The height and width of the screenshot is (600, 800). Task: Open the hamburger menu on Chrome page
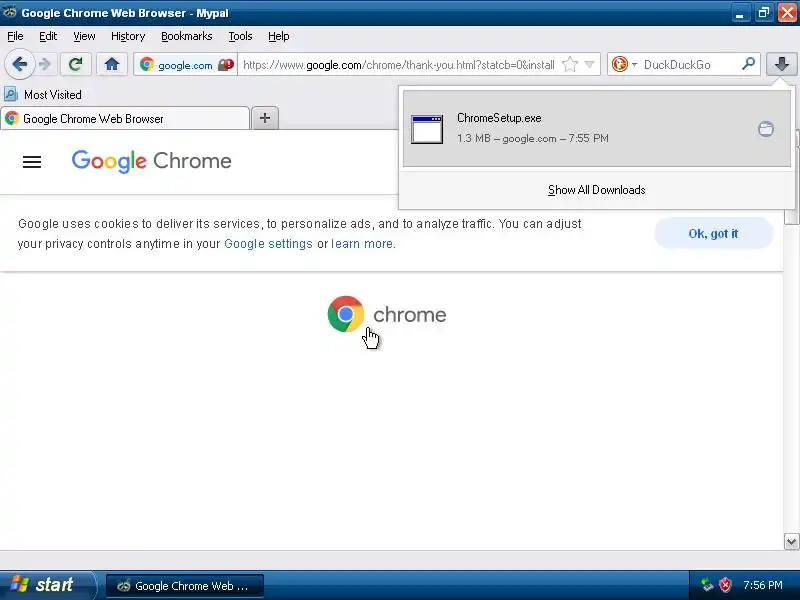(32, 162)
